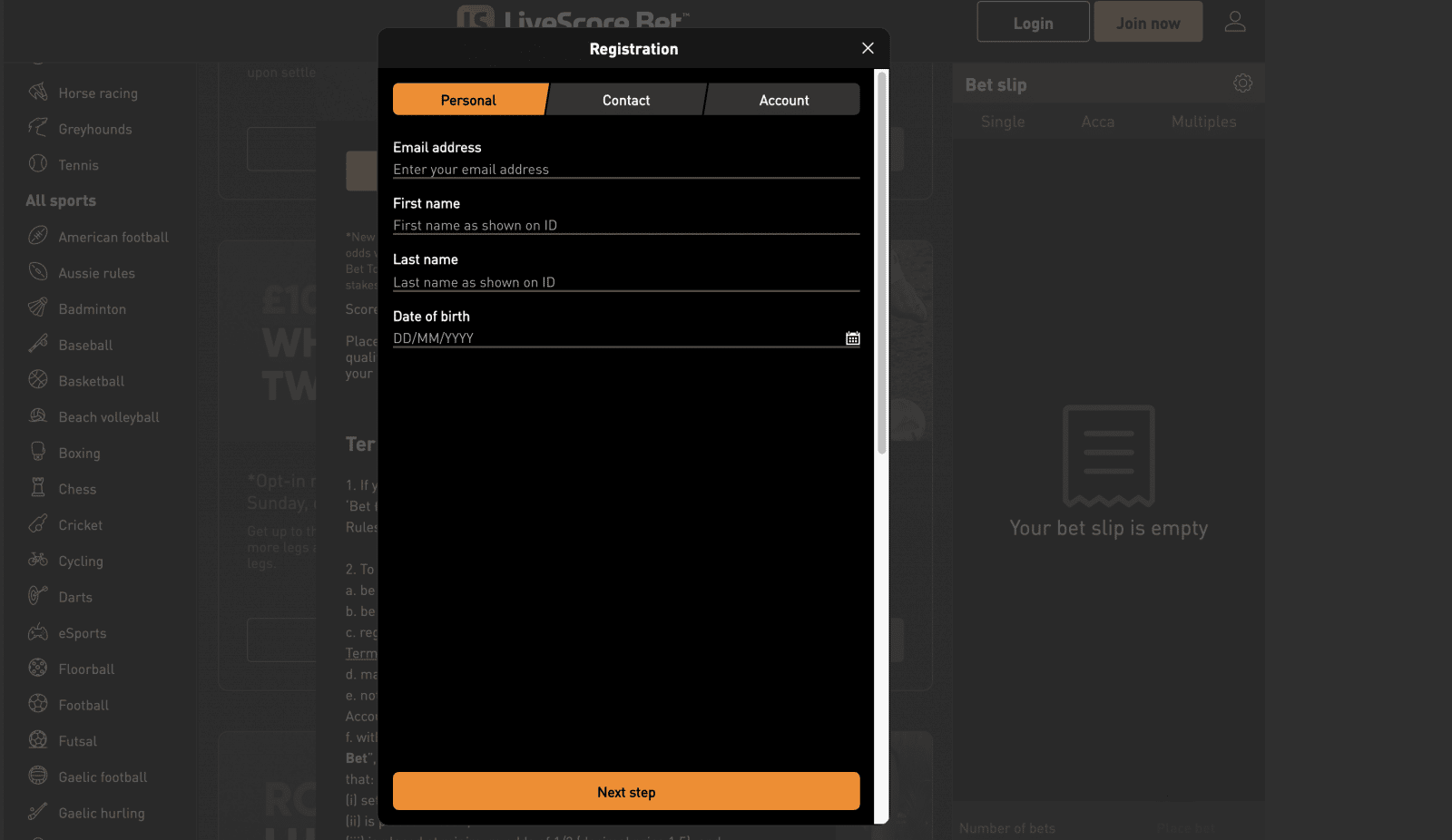Click the Basketball icon

(38, 380)
